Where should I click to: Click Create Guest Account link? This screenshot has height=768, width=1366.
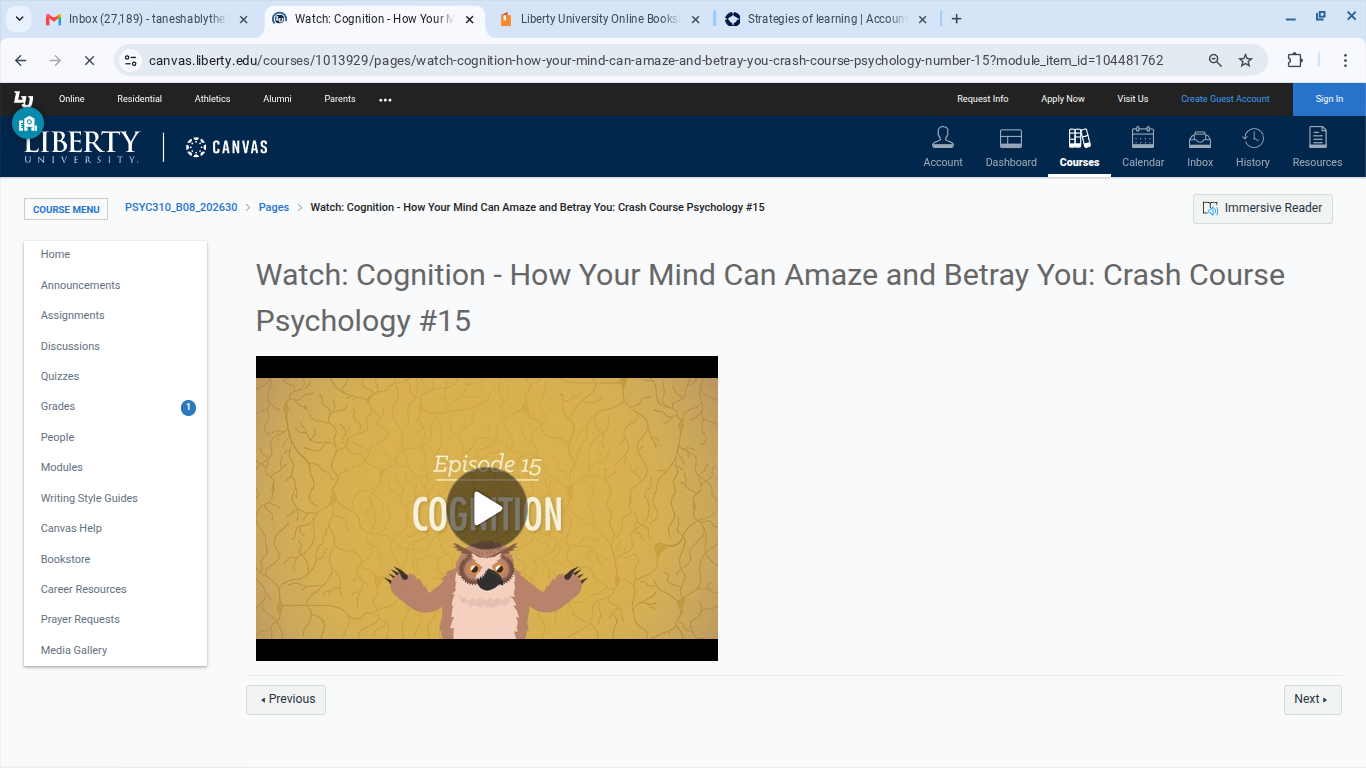point(1225,99)
